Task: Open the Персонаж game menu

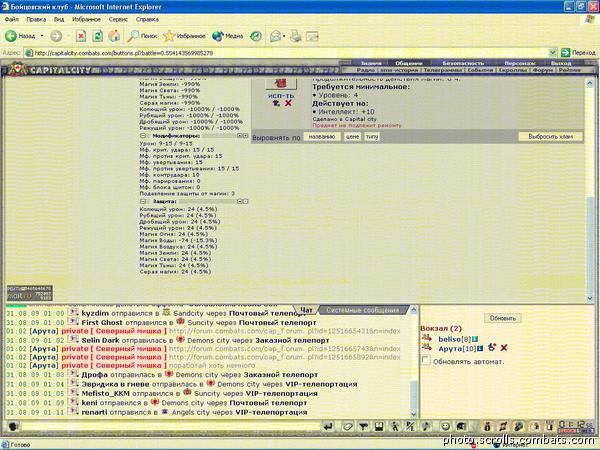Action: coord(519,63)
